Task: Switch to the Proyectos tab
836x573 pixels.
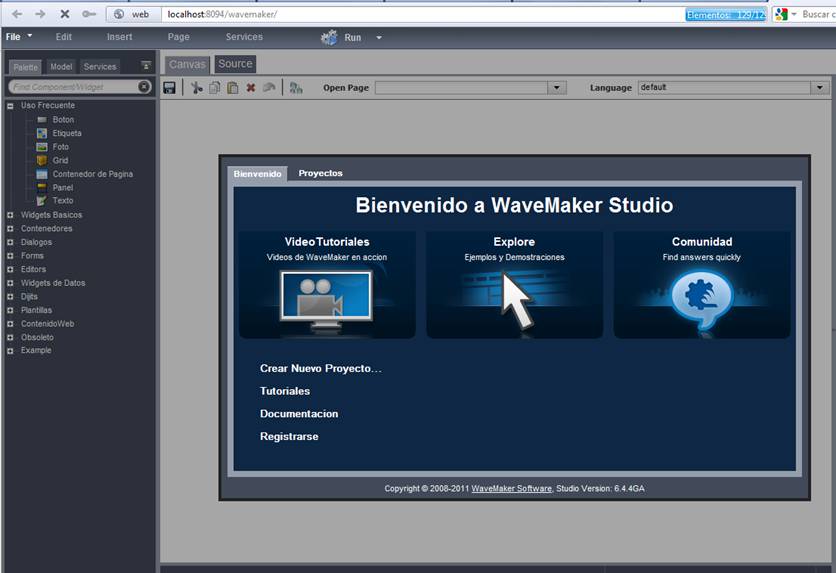Action: pyautogui.click(x=320, y=173)
